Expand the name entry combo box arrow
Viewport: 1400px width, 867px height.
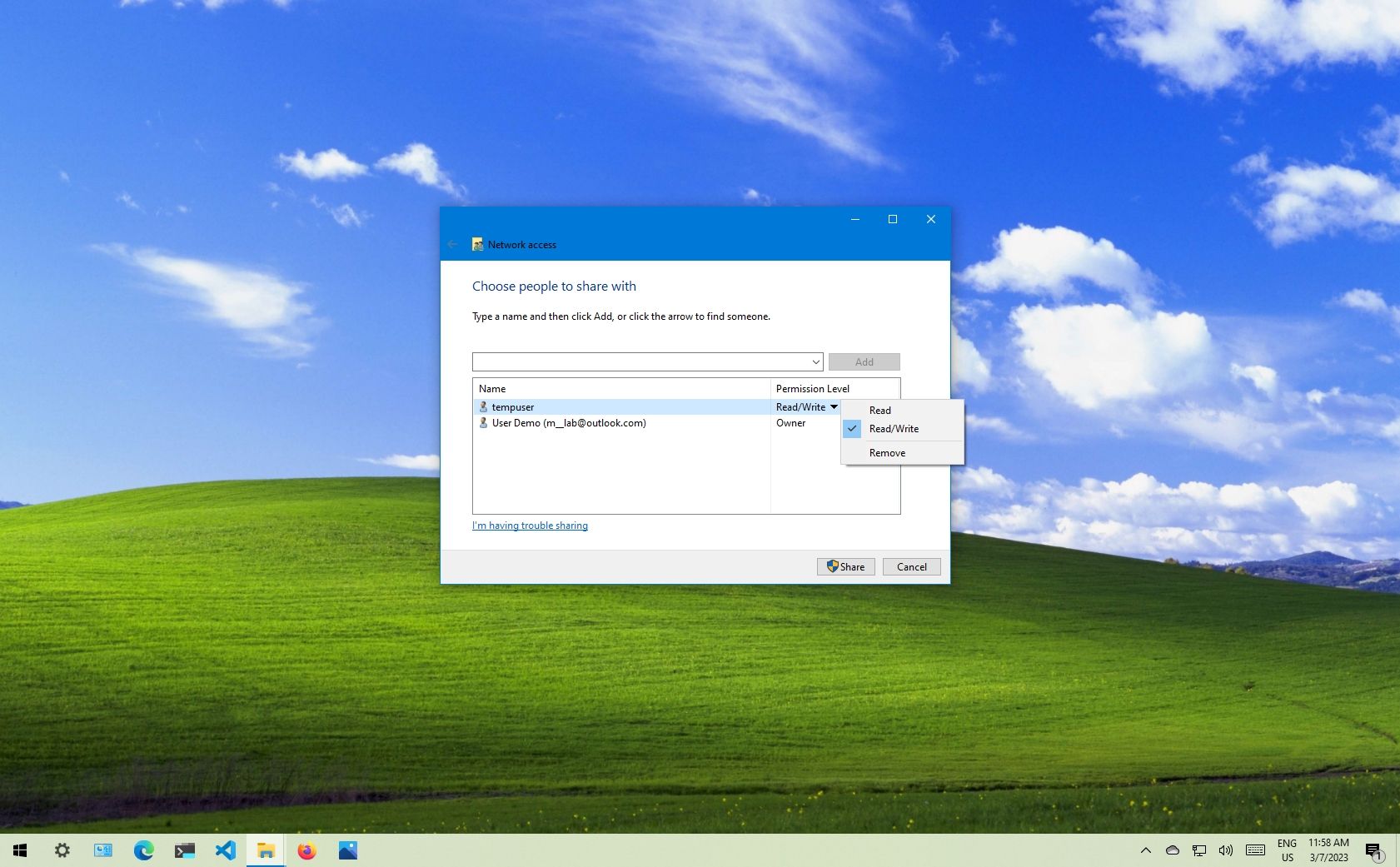(814, 361)
